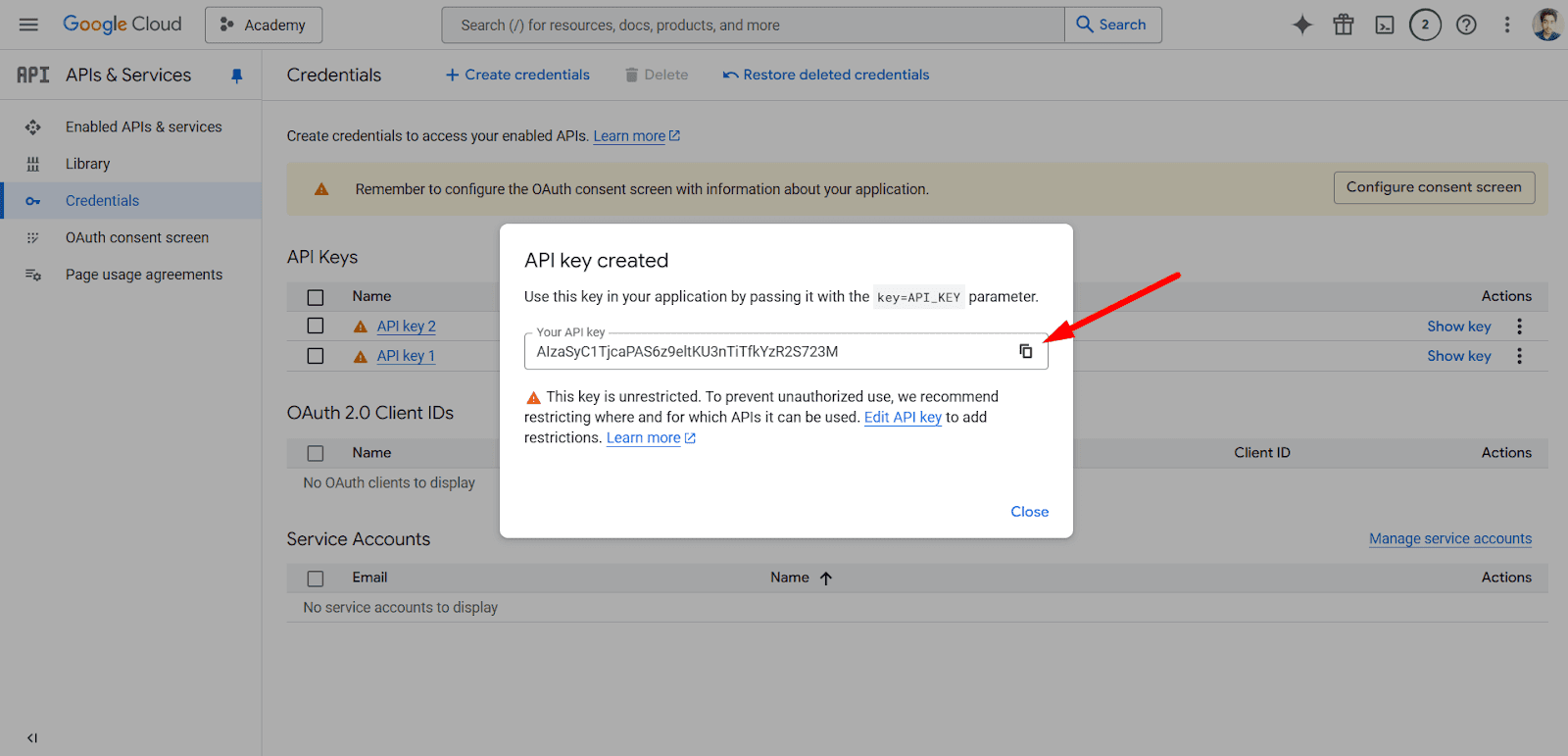Close the API key created dialog

(1030, 512)
